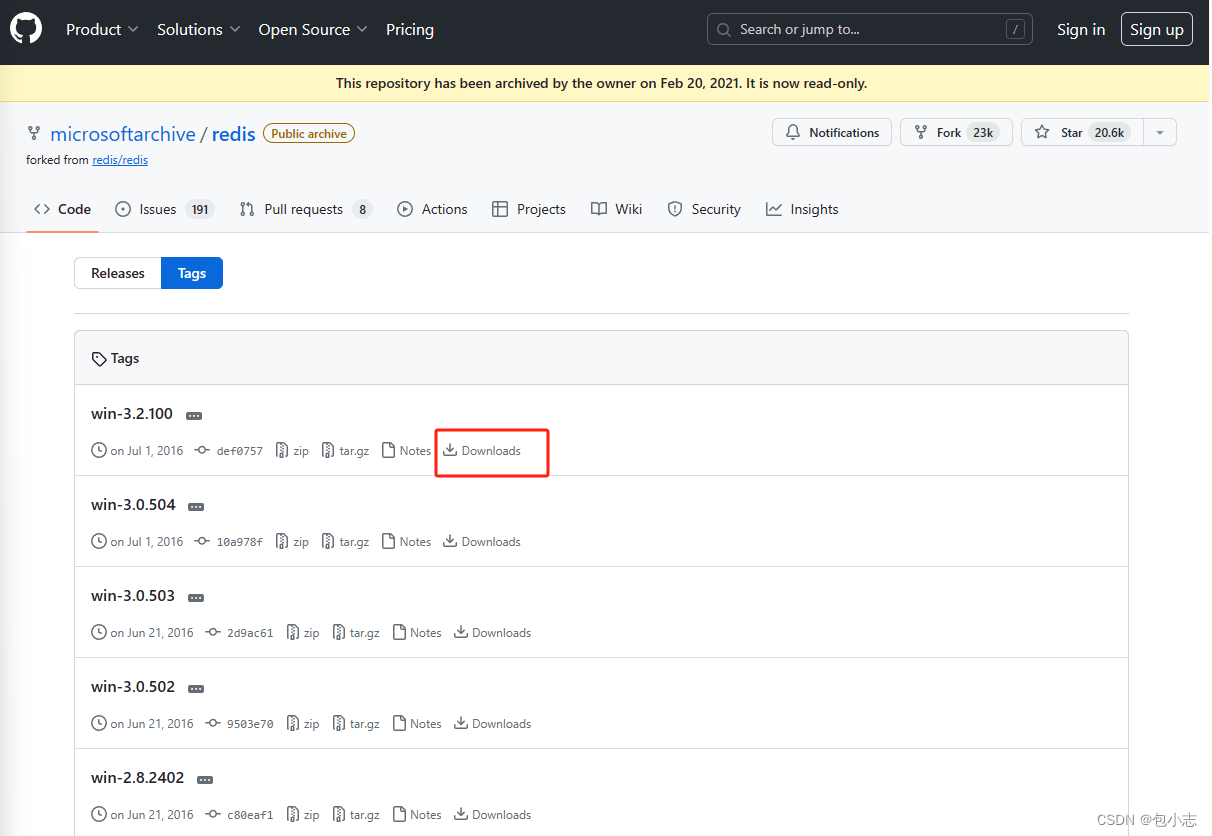This screenshot has height=836, width=1212.
Task: Open the Pricing page
Action: click(410, 30)
